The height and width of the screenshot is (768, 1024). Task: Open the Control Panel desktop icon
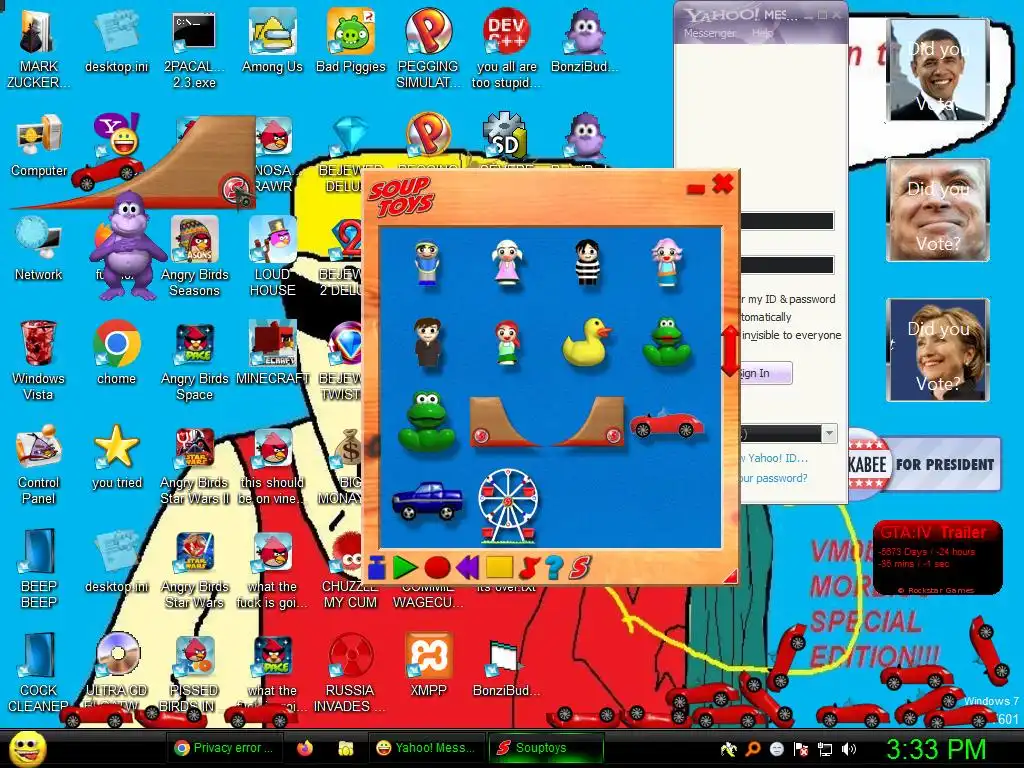pyautogui.click(x=39, y=465)
